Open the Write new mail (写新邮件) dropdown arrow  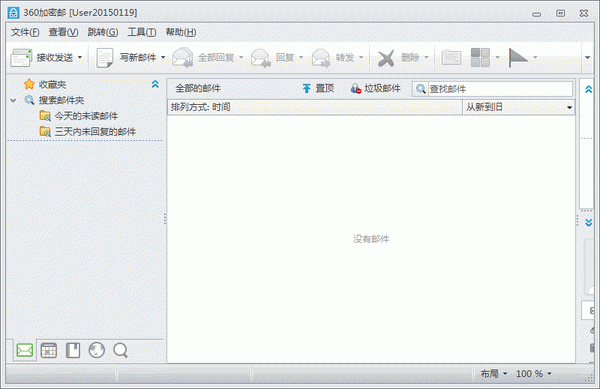(x=163, y=58)
